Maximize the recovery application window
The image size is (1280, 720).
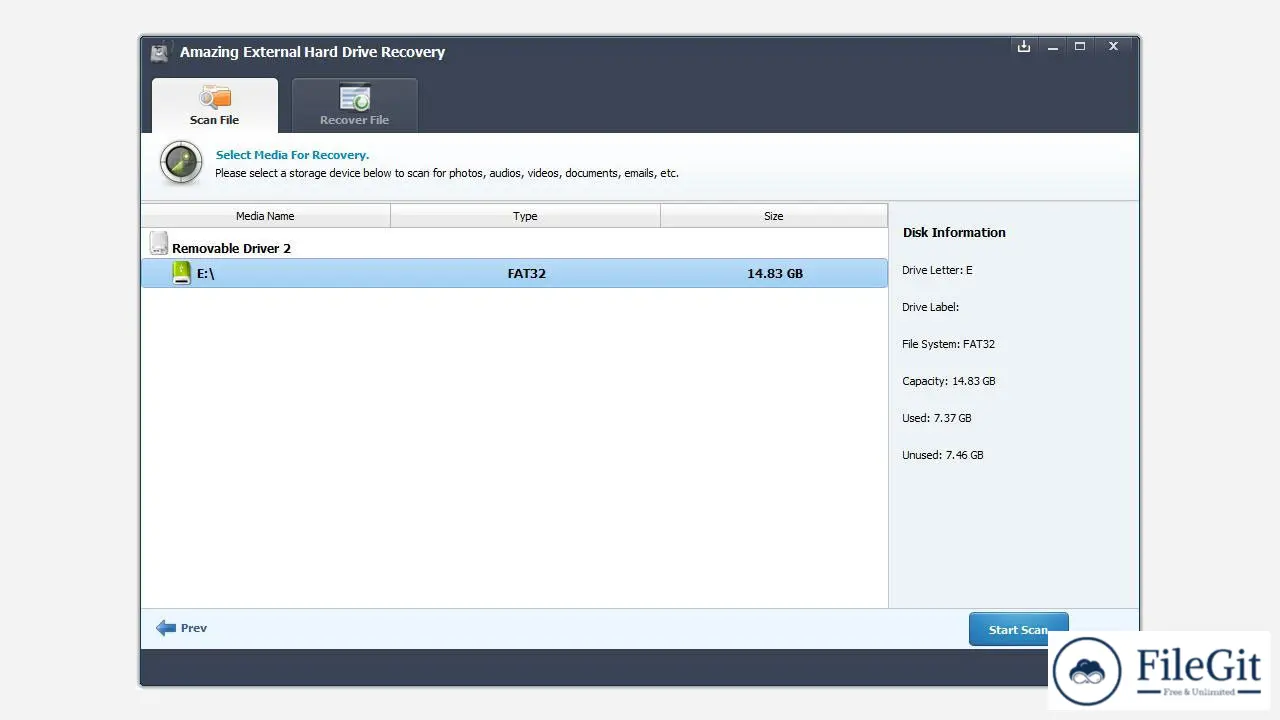point(1080,46)
